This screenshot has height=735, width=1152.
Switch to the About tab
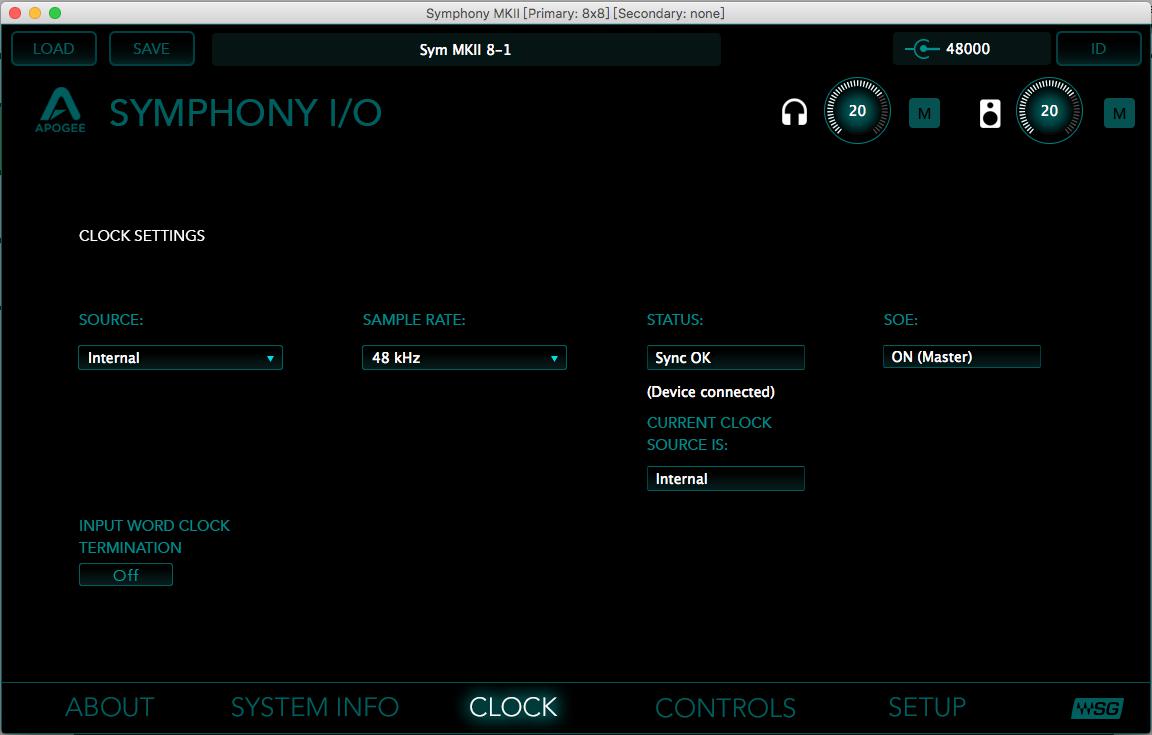pos(110,707)
